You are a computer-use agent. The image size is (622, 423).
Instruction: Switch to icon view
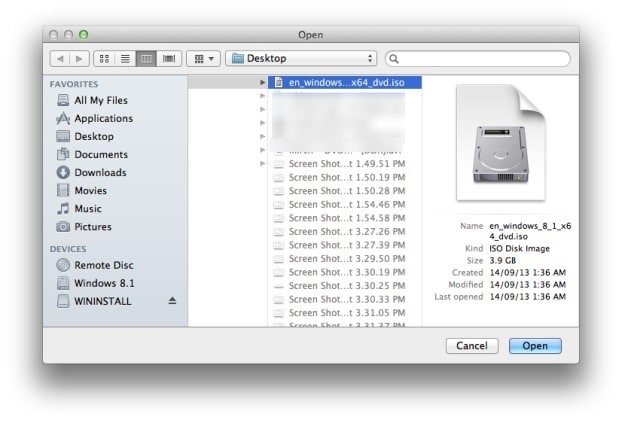[104, 59]
